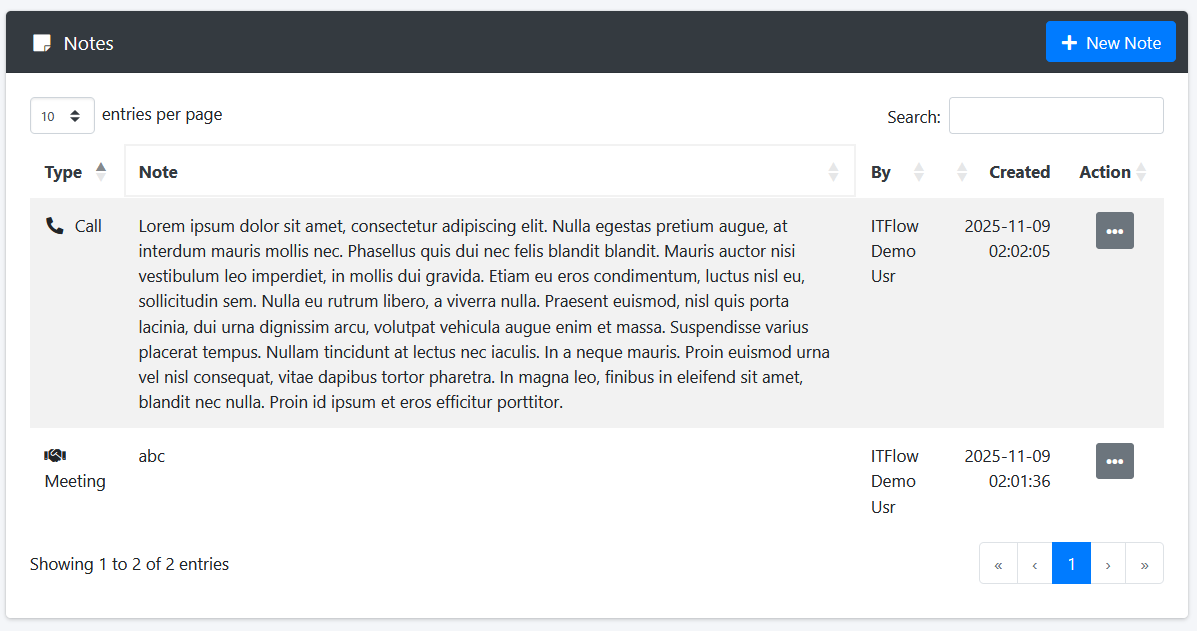This screenshot has width=1197, height=631.
Task: Click the Note column sort arrows
Action: tap(833, 172)
